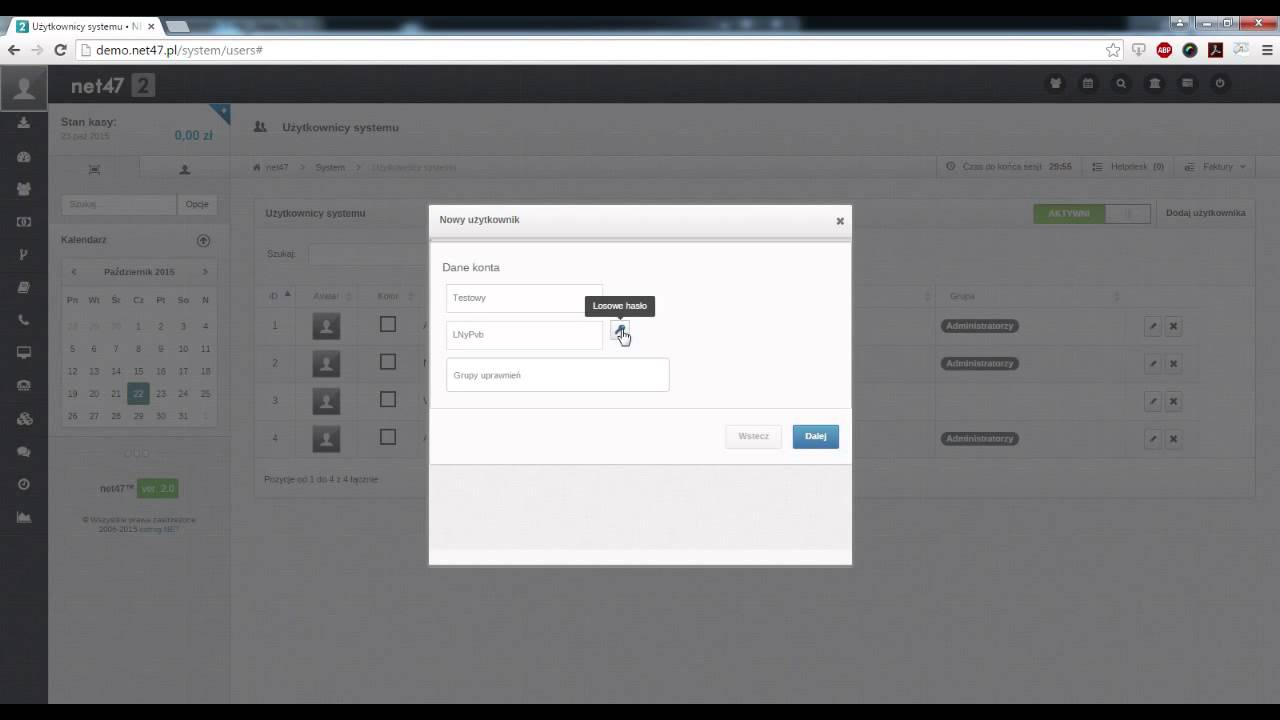Click the Kolor swatch in row 1
This screenshot has width=1280, height=720.
click(x=388, y=324)
